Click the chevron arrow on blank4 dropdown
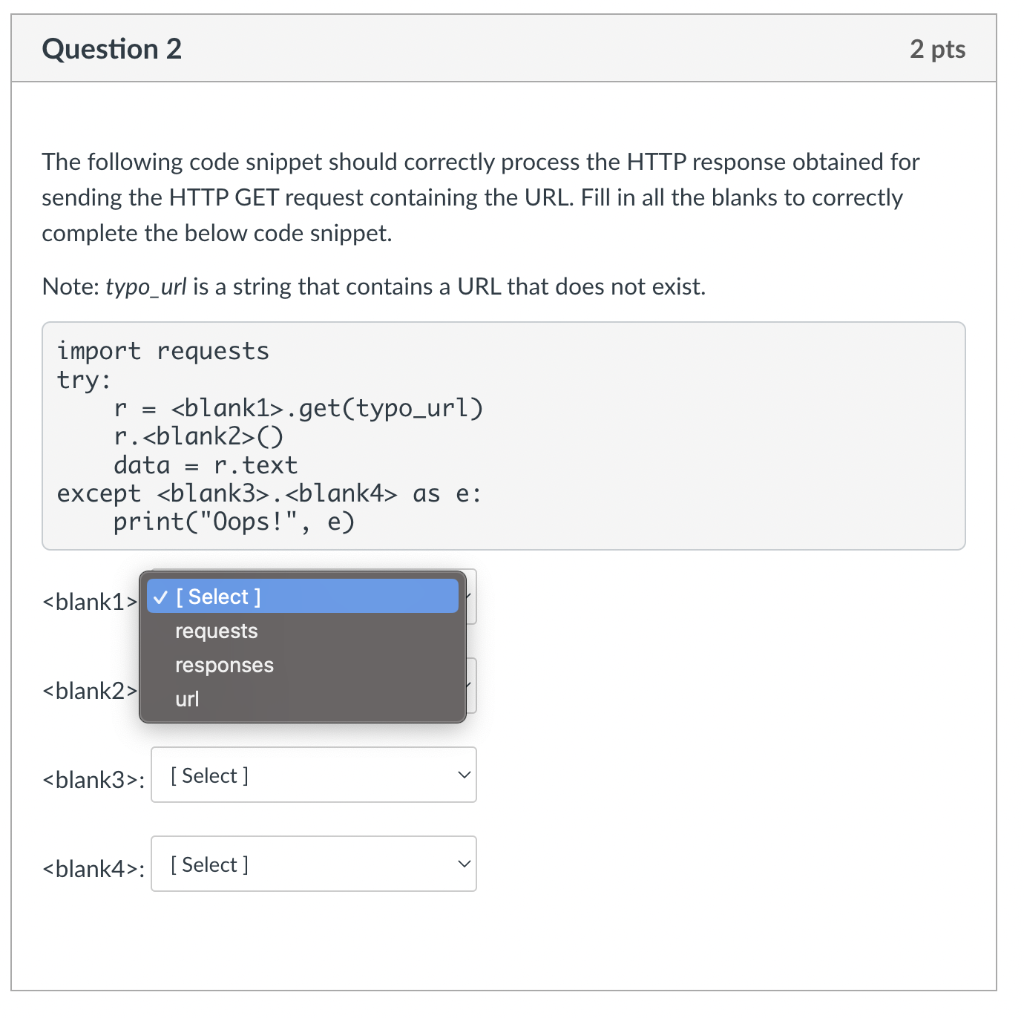Viewport: 1024px width, 1018px height. click(462, 864)
